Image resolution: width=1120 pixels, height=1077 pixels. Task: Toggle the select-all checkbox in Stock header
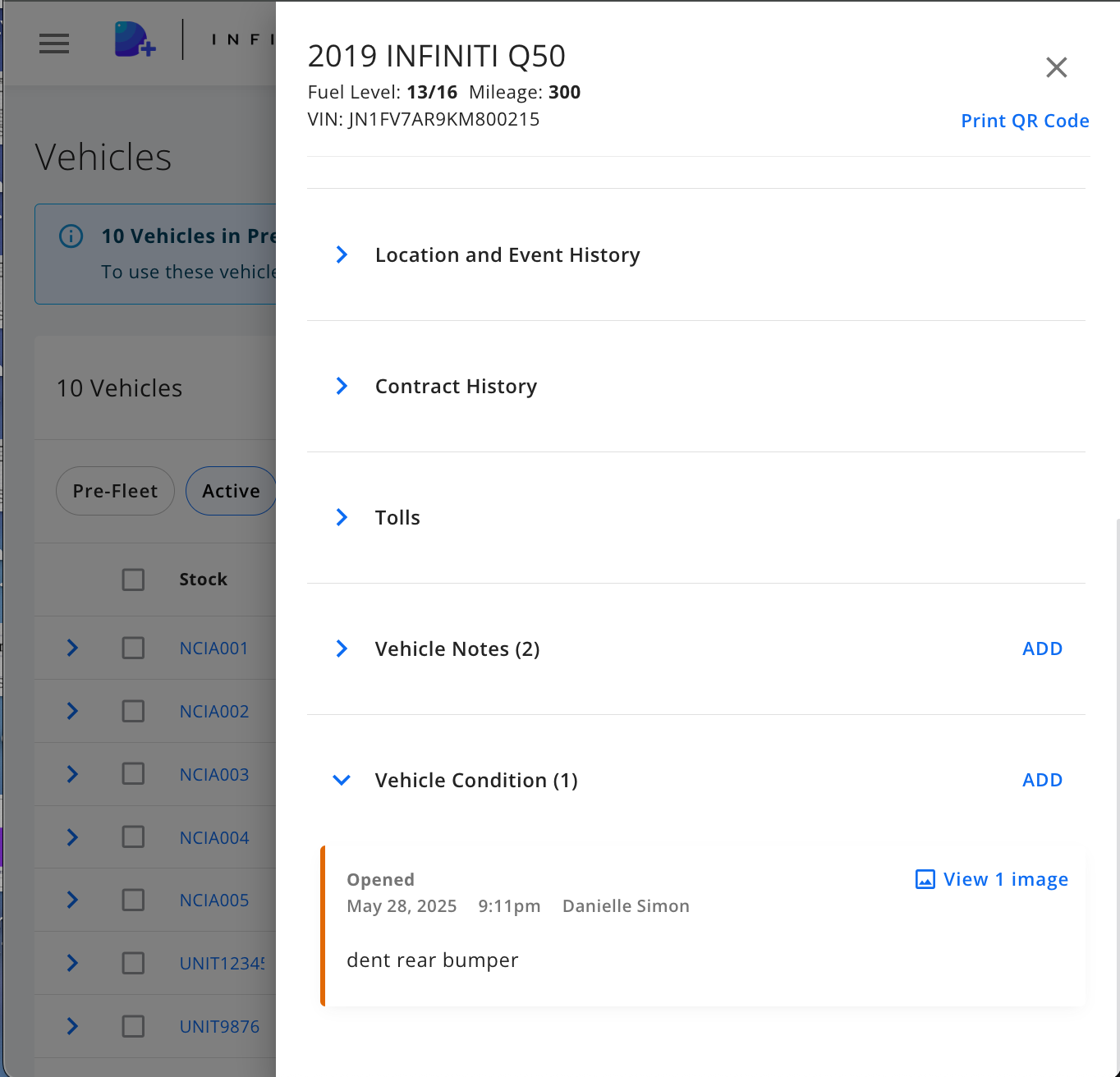pyautogui.click(x=133, y=580)
